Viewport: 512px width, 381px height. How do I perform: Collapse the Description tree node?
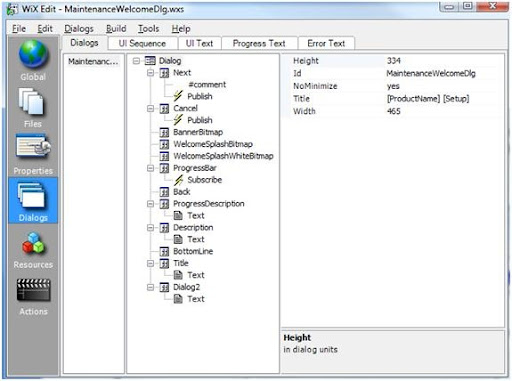click(150, 228)
